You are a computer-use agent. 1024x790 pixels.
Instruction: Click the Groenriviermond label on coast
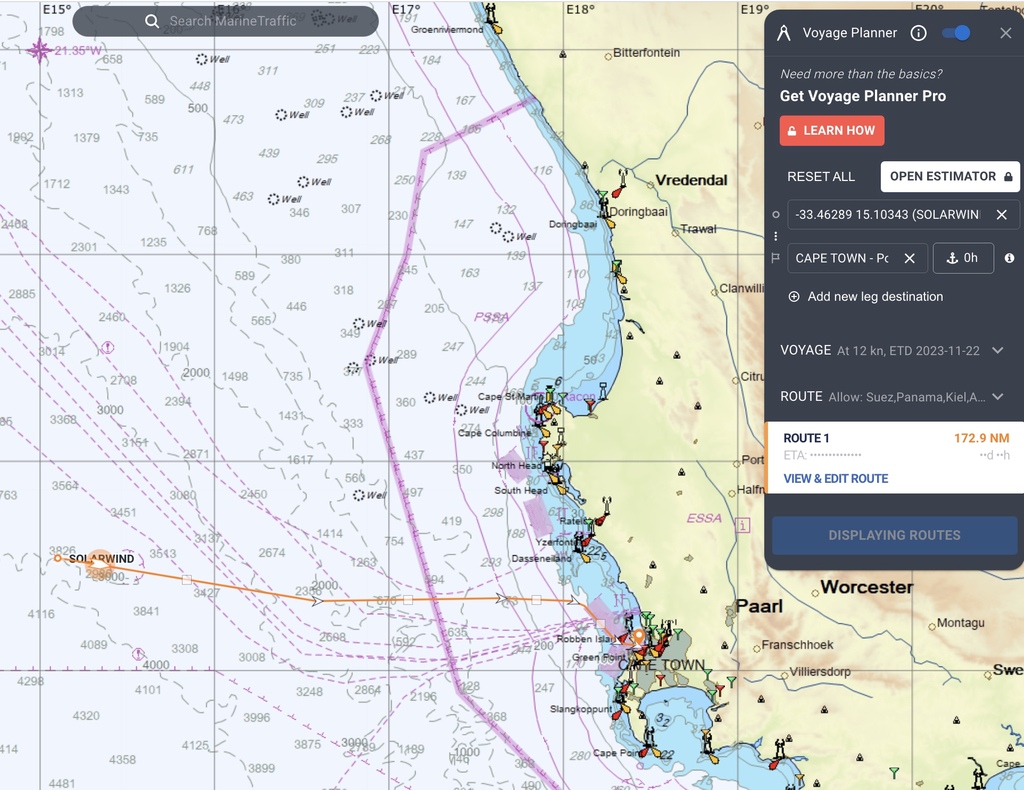(x=447, y=30)
